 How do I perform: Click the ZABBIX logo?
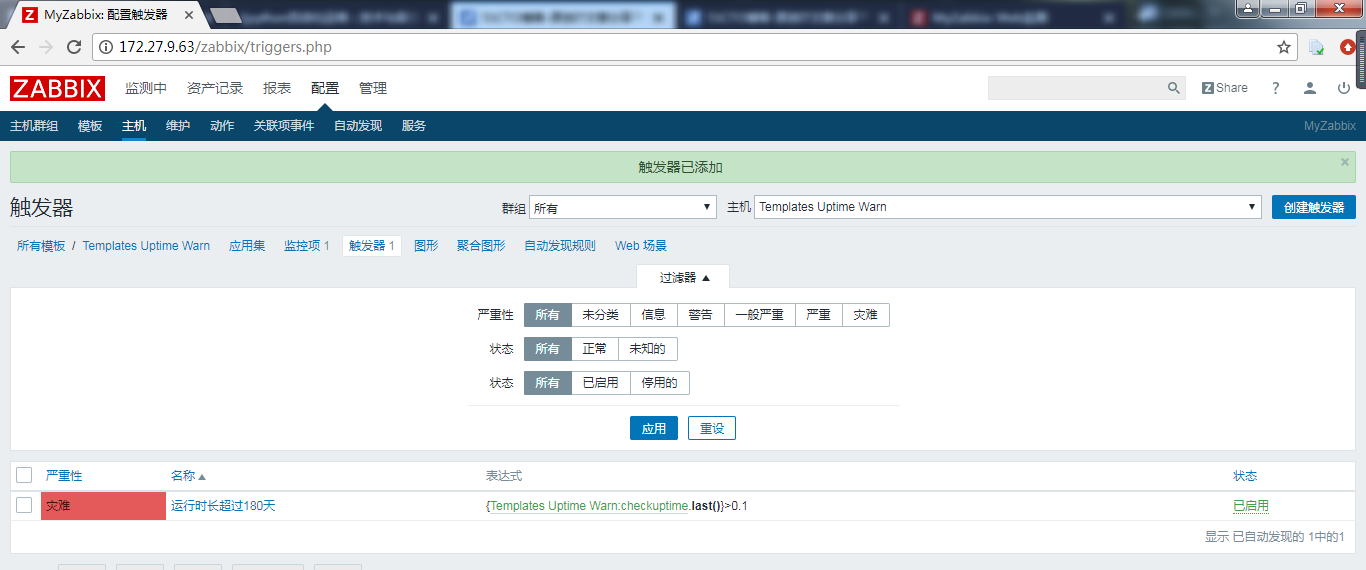57,88
